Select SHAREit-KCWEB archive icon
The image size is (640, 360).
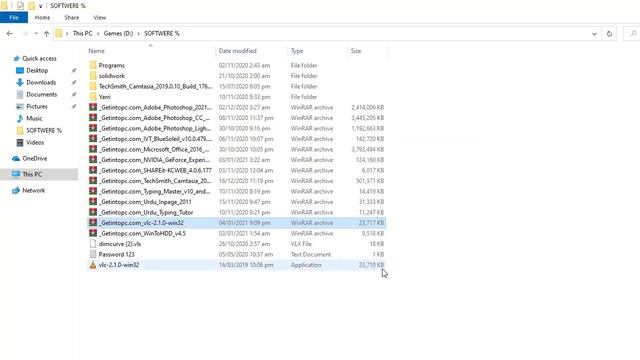pyautogui.click(x=93, y=170)
